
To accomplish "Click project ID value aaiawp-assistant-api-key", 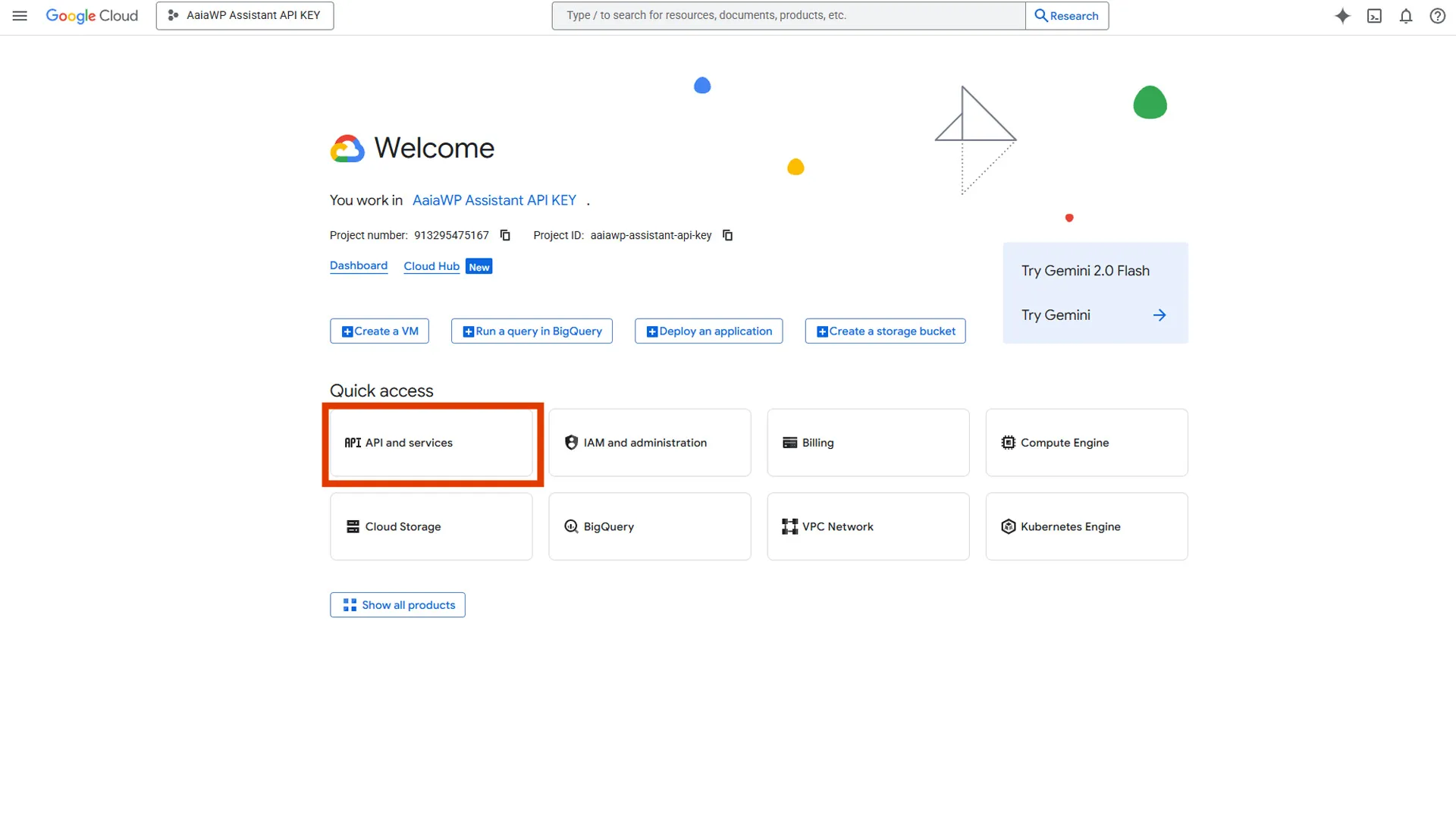I will pyautogui.click(x=651, y=235).
